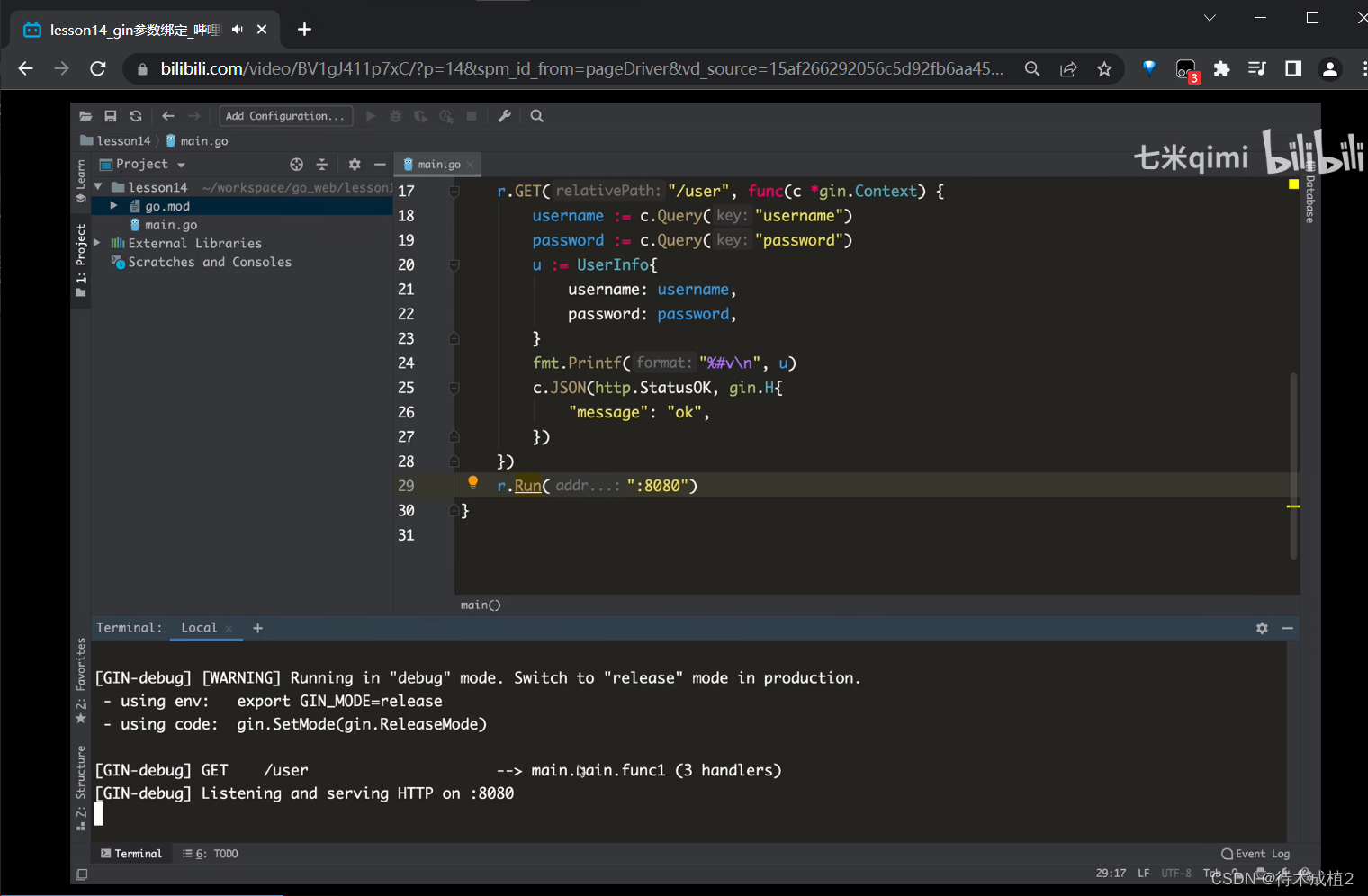
Task: Click the IDE settings wrench icon
Action: click(504, 116)
